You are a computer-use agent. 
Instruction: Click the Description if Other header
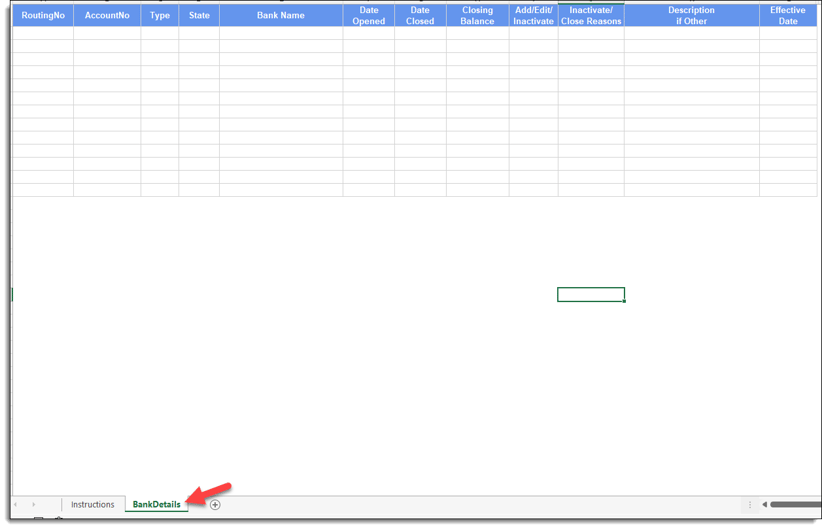(691, 16)
